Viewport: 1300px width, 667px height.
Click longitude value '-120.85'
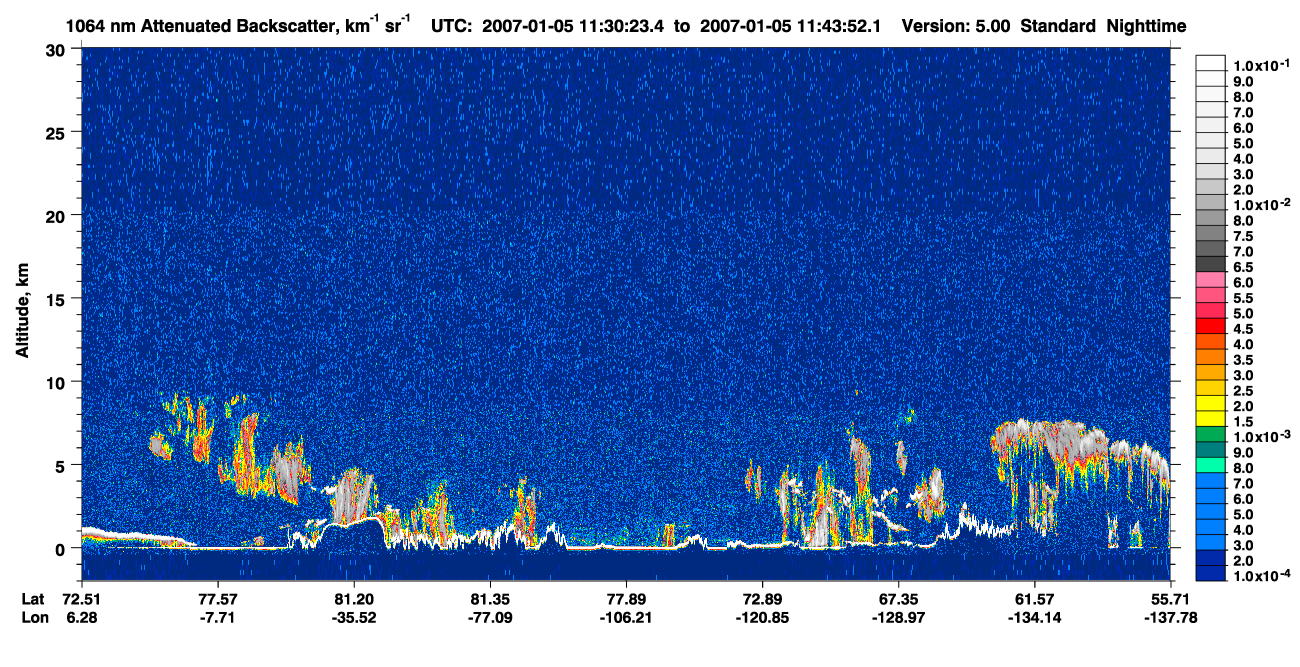(x=762, y=618)
